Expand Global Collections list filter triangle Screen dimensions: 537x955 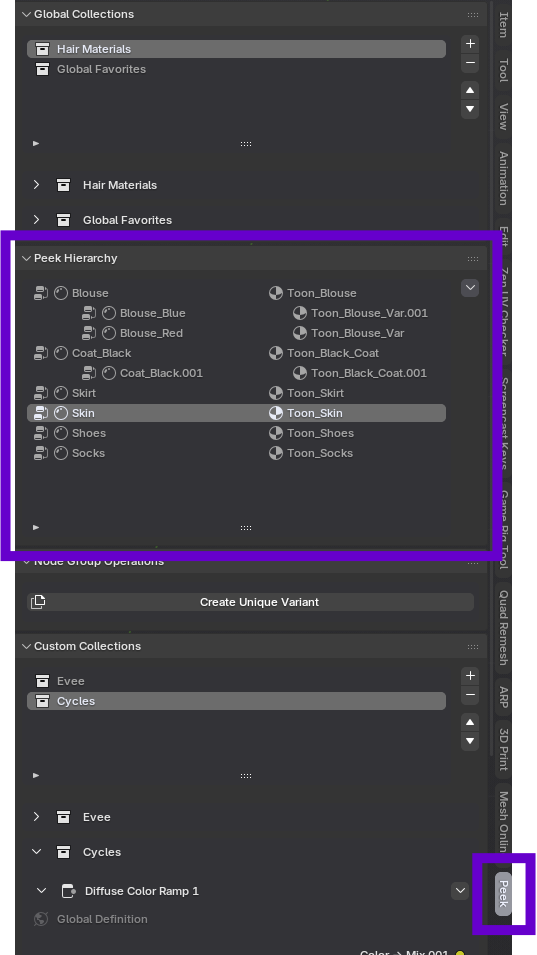pos(36,144)
